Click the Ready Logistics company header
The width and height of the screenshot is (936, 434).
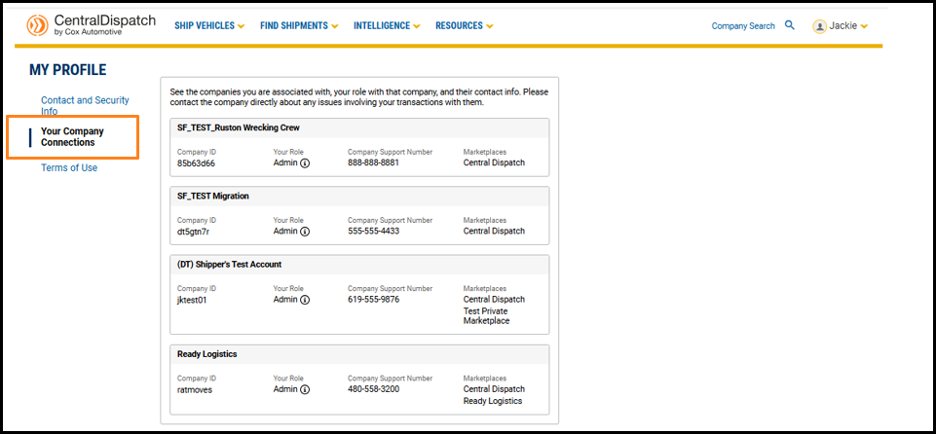pyautogui.click(x=207, y=354)
